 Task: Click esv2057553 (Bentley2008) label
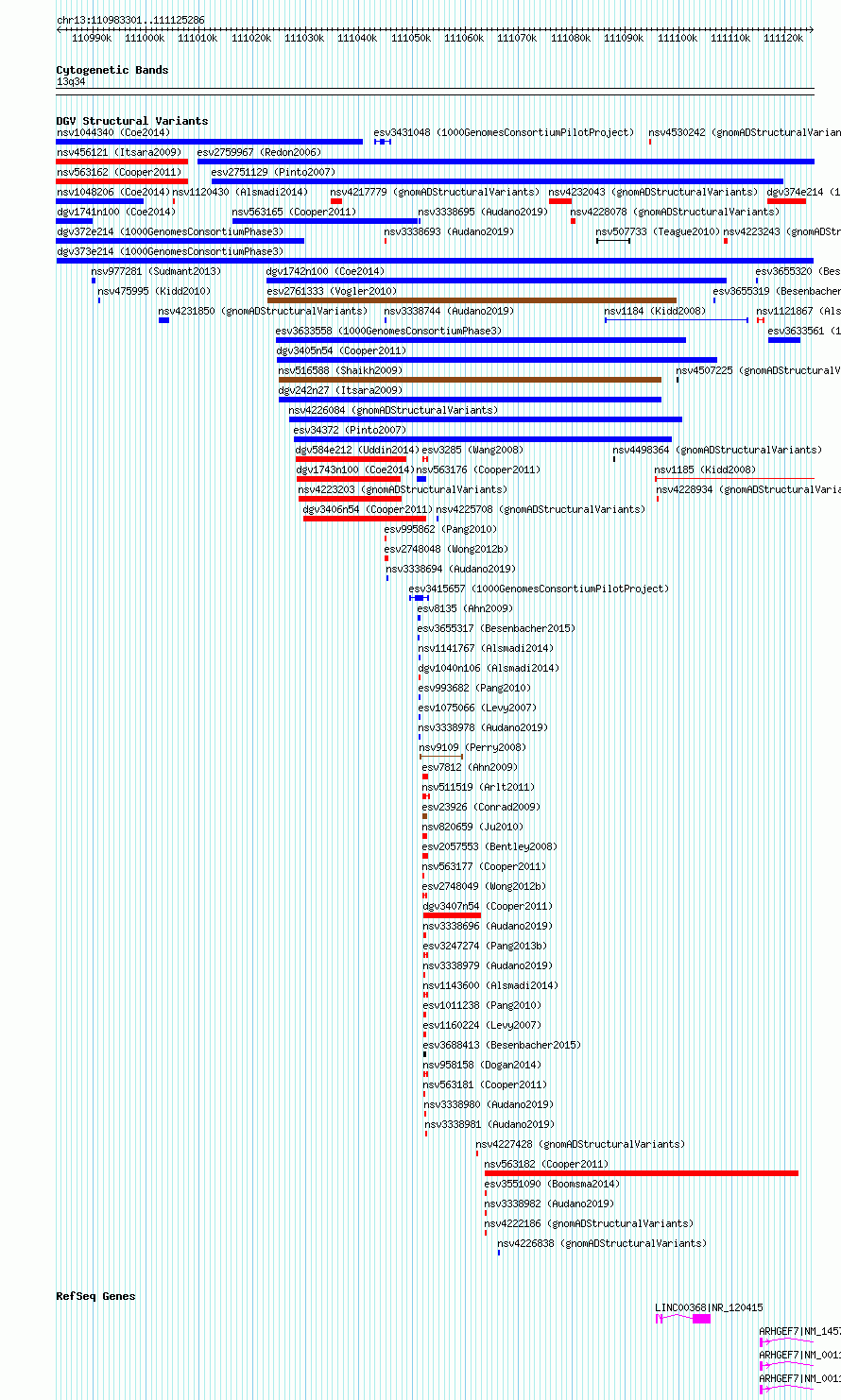click(490, 846)
